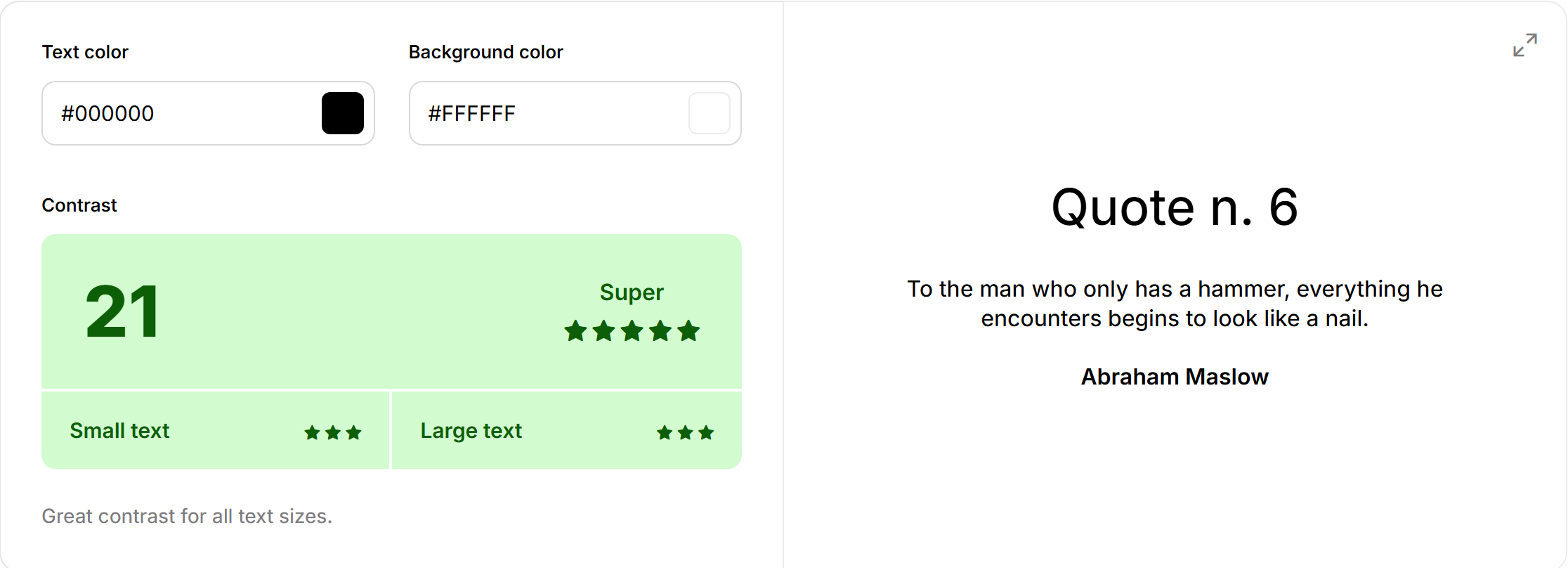Viewport: 1568px width, 568px height.
Task: Click the Quote n. 6 heading
Action: pyautogui.click(x=1175, y=207)
